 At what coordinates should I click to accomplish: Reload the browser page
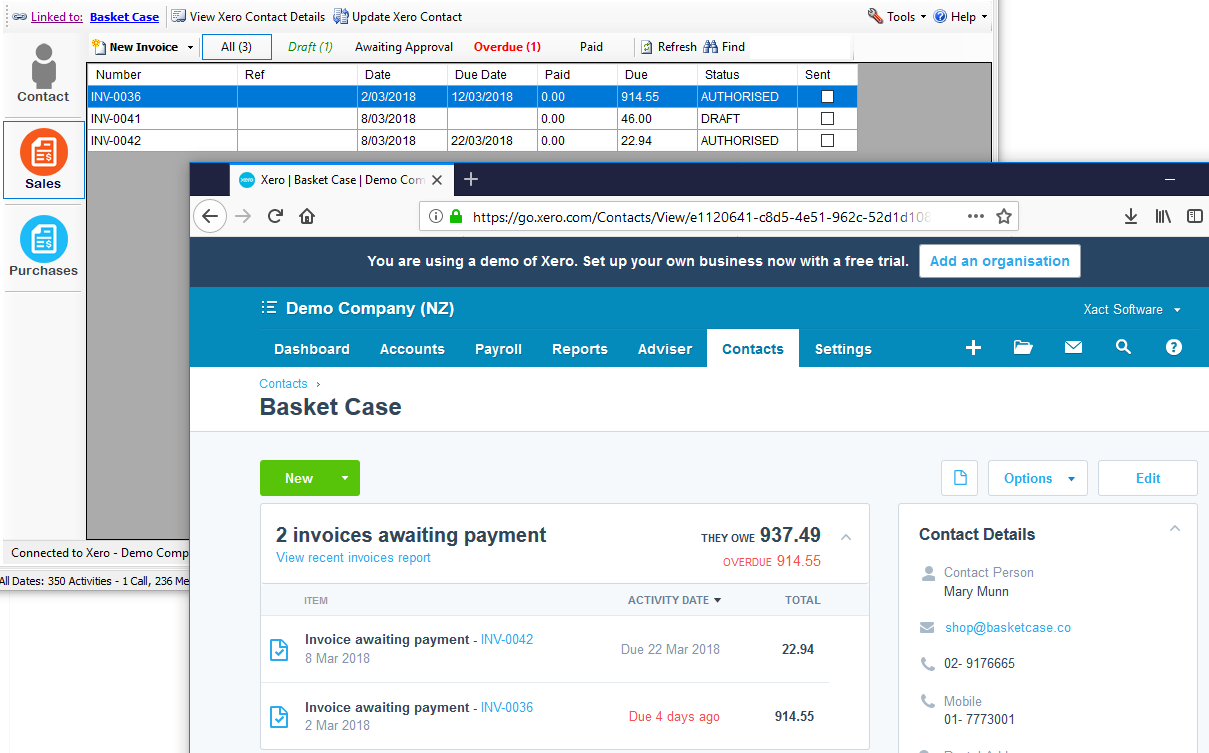point(276,216)
